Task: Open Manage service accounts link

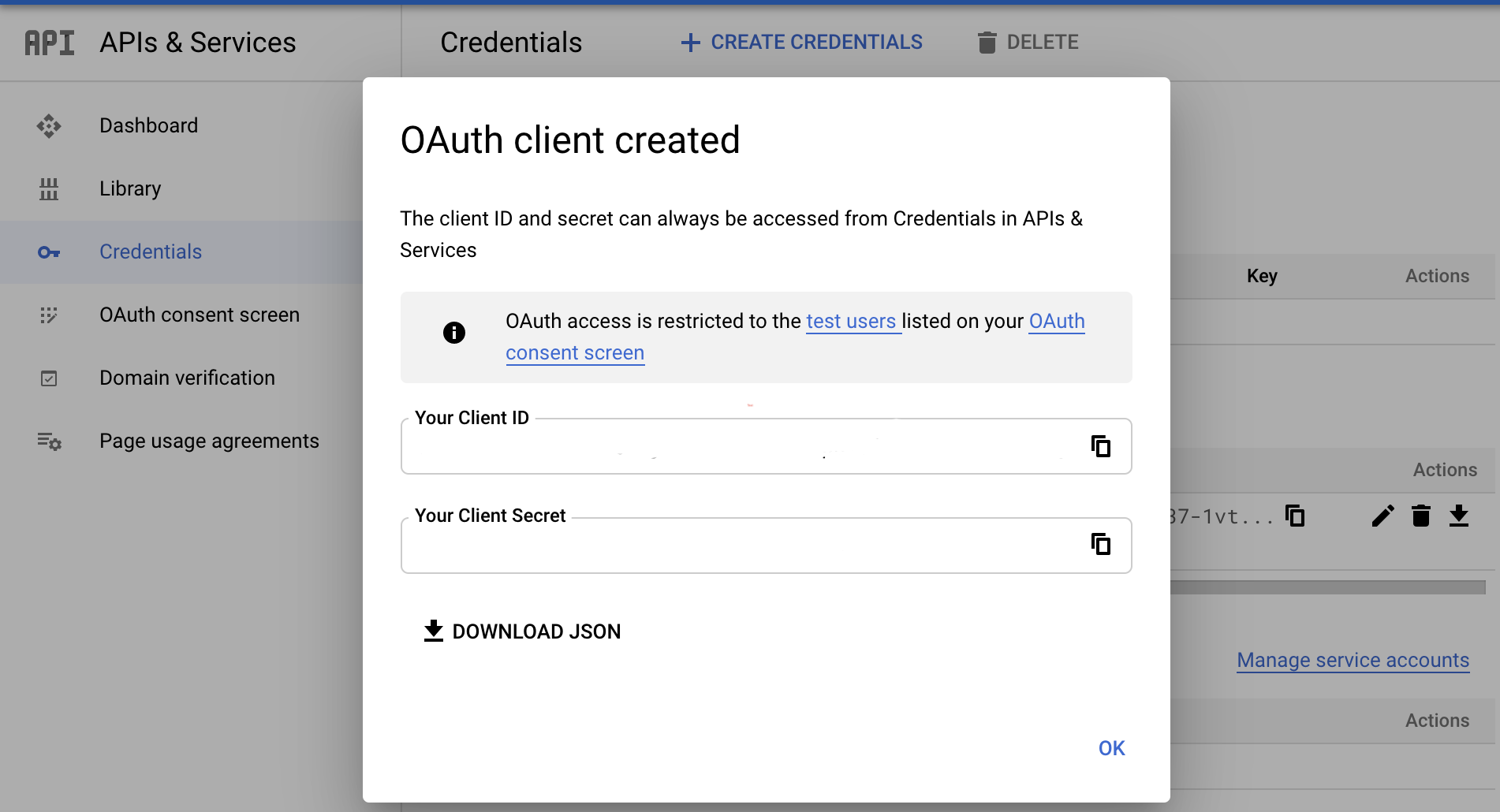Action: pyautogui.click(x=1353, y=661)
